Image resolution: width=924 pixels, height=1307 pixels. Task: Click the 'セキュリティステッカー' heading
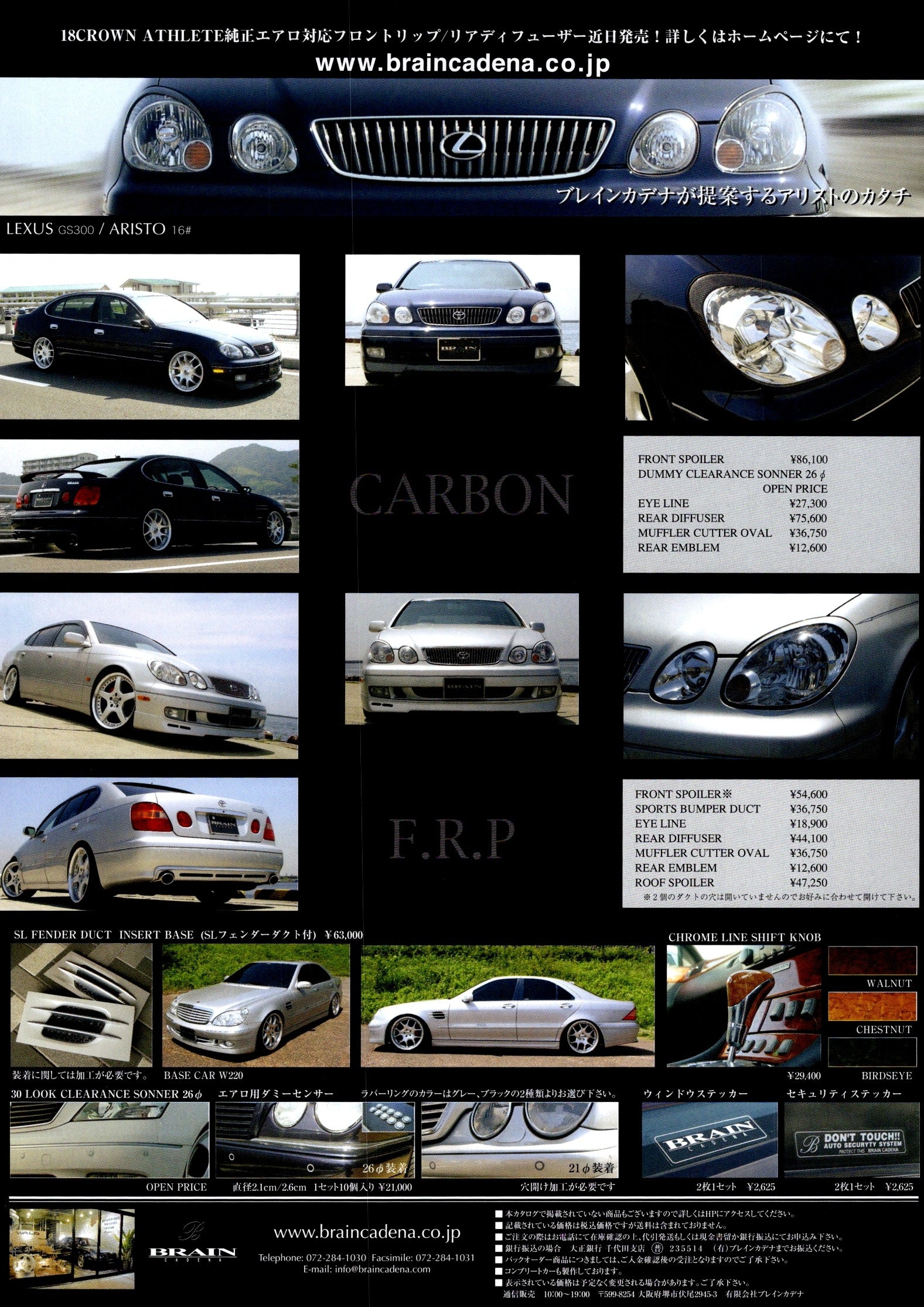(844, 1094)
